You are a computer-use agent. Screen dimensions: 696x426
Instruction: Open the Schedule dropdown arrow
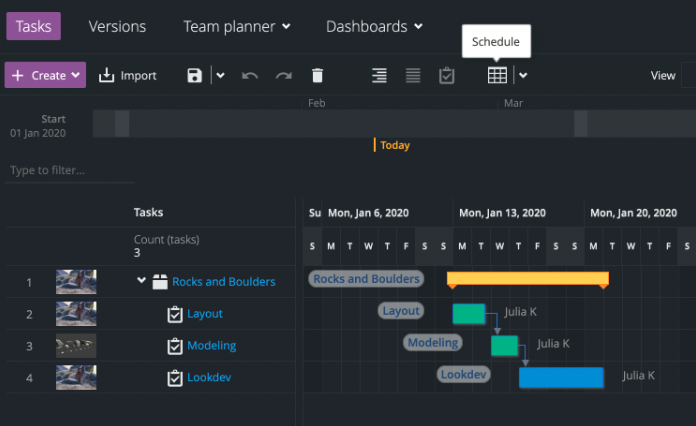(x=522, y=76)
